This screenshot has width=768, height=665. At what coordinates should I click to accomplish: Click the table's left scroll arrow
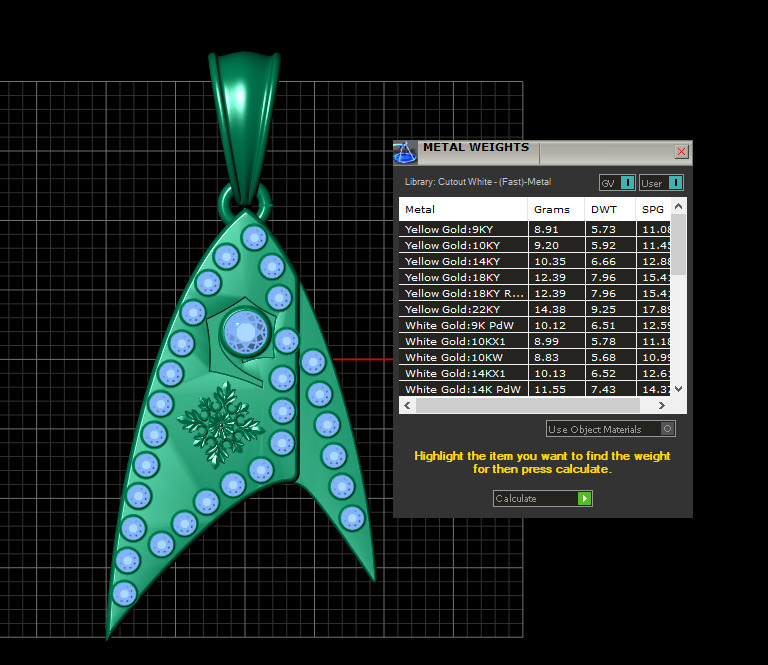click(x=408, y=405)
